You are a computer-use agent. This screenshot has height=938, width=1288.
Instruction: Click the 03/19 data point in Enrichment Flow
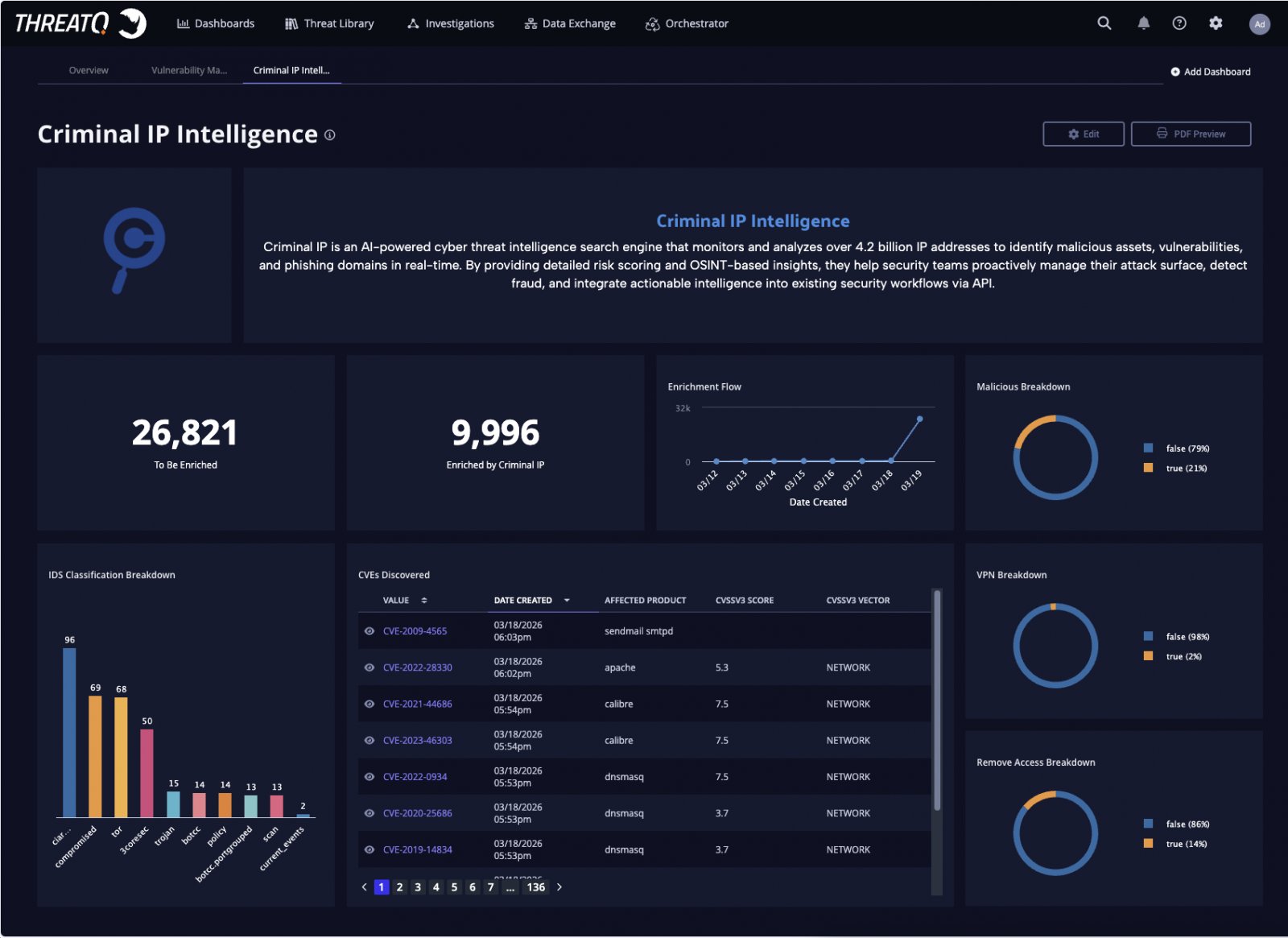(920, 419)
